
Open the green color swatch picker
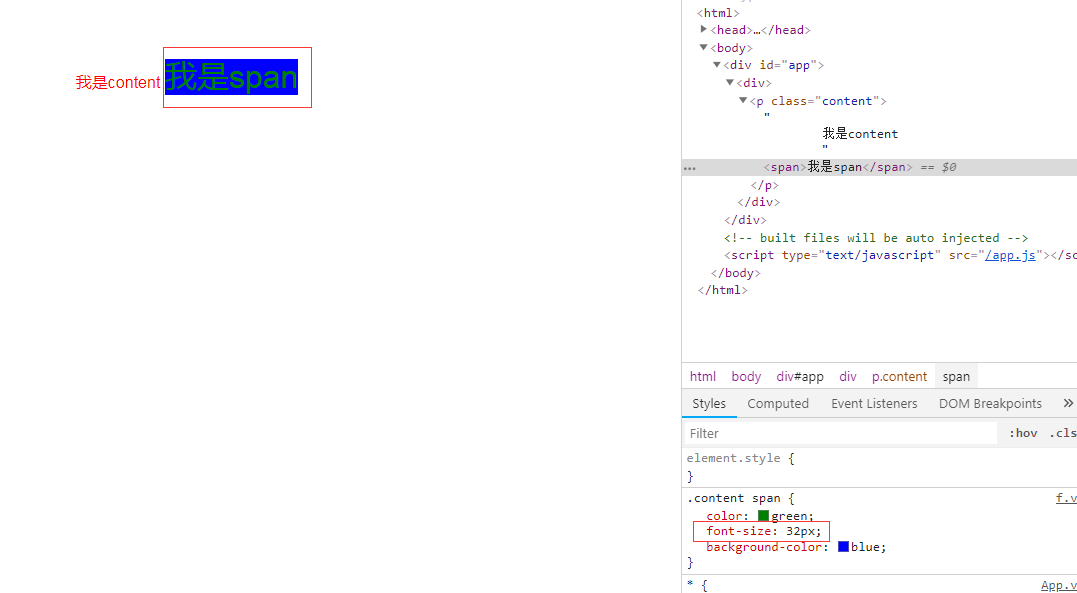(763, 515)
